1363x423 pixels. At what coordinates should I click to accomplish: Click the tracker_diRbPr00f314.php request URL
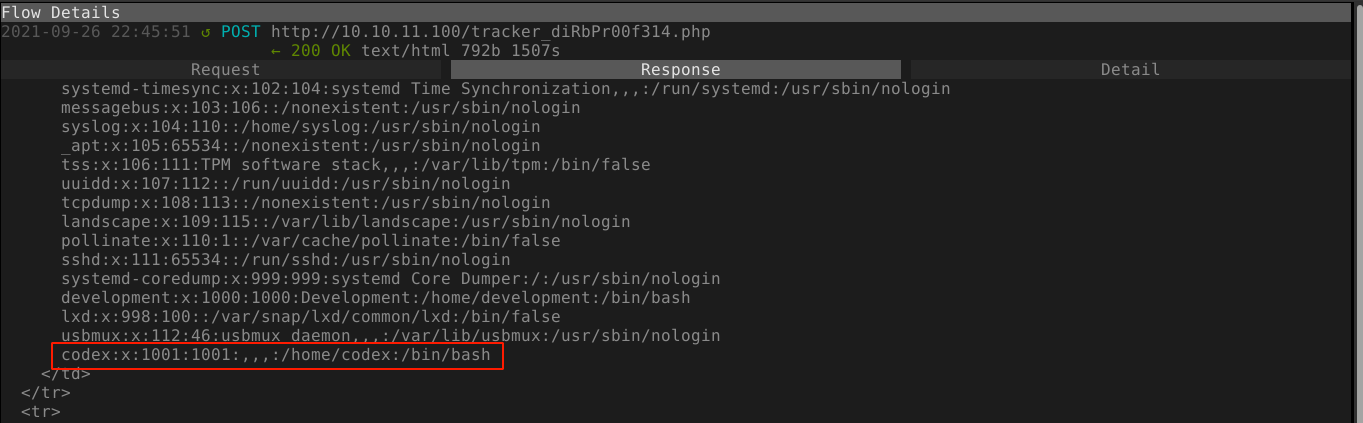[490, 31]
